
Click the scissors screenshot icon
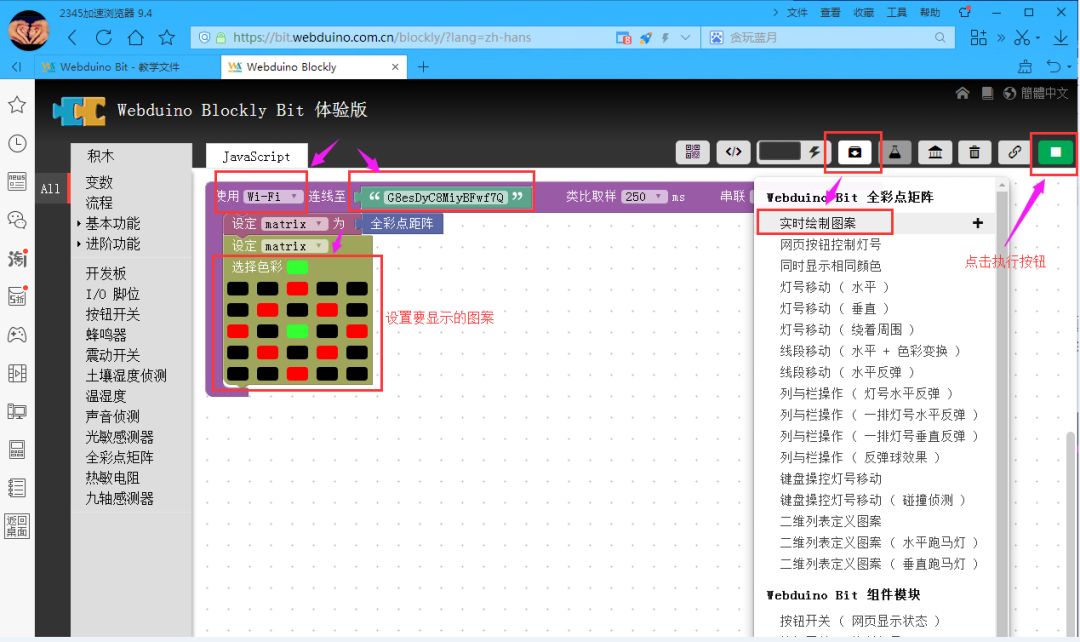pos(1022,38)
